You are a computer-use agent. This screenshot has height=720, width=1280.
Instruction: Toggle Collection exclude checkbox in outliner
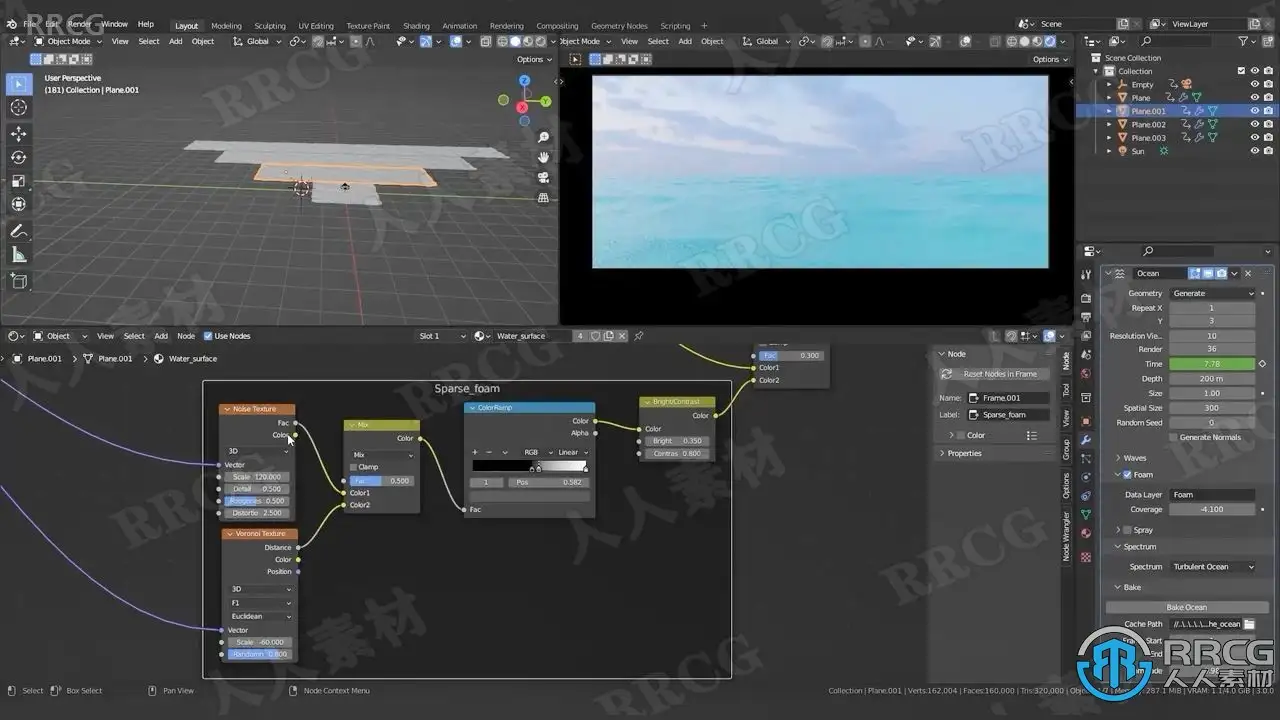1241,71
